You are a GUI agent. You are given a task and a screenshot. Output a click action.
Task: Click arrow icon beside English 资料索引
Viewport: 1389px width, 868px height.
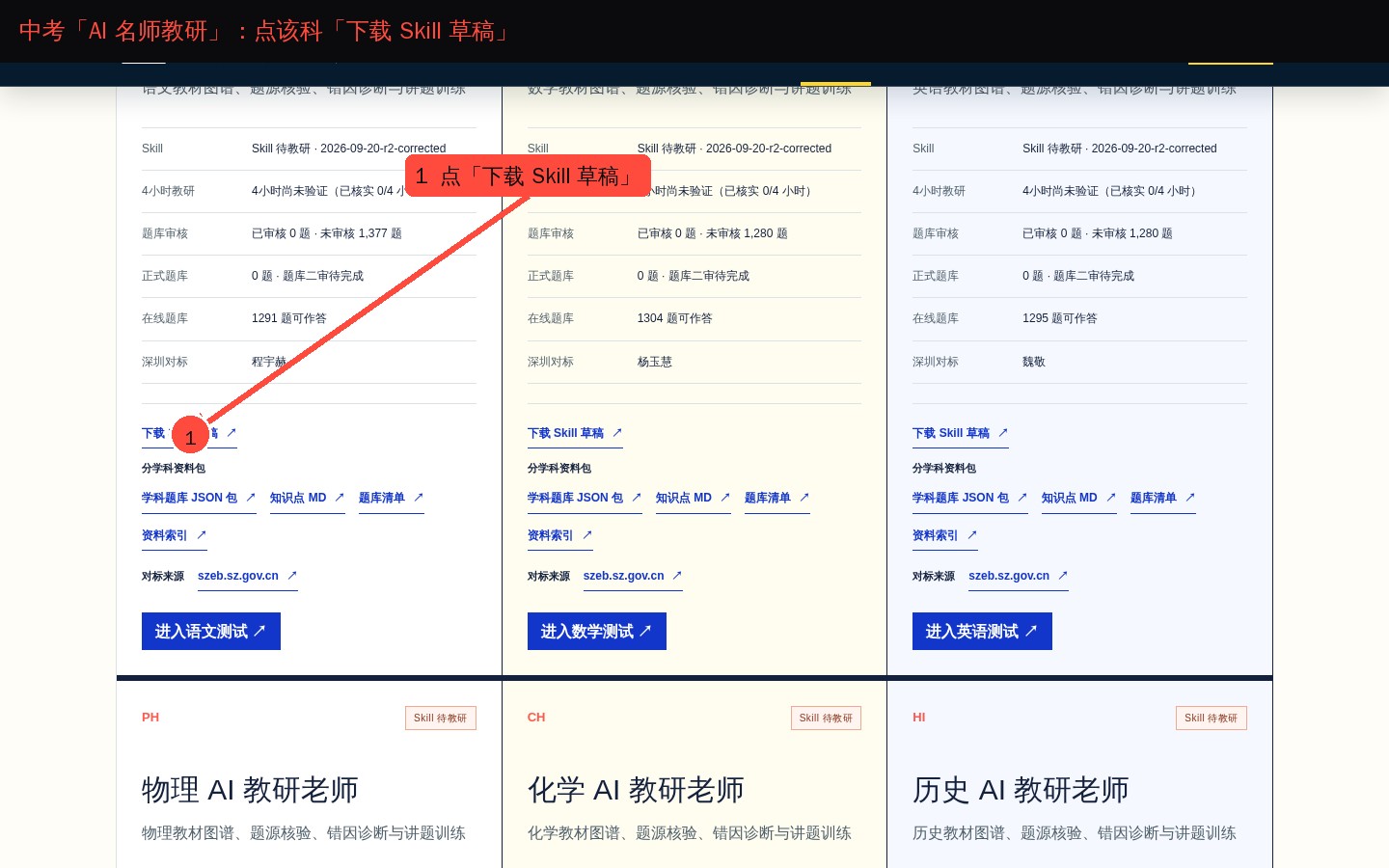tap(972, 535)
